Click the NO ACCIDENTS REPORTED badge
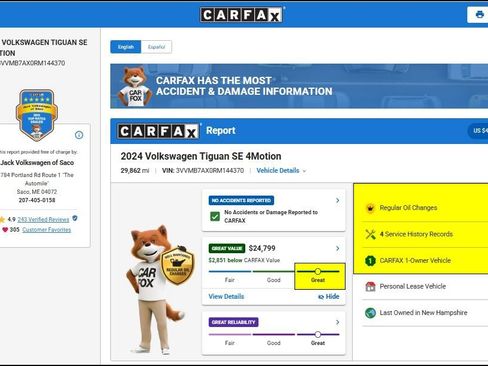This screenshot has height=366, width=488. pyautogui.click(x=241, y=200)
